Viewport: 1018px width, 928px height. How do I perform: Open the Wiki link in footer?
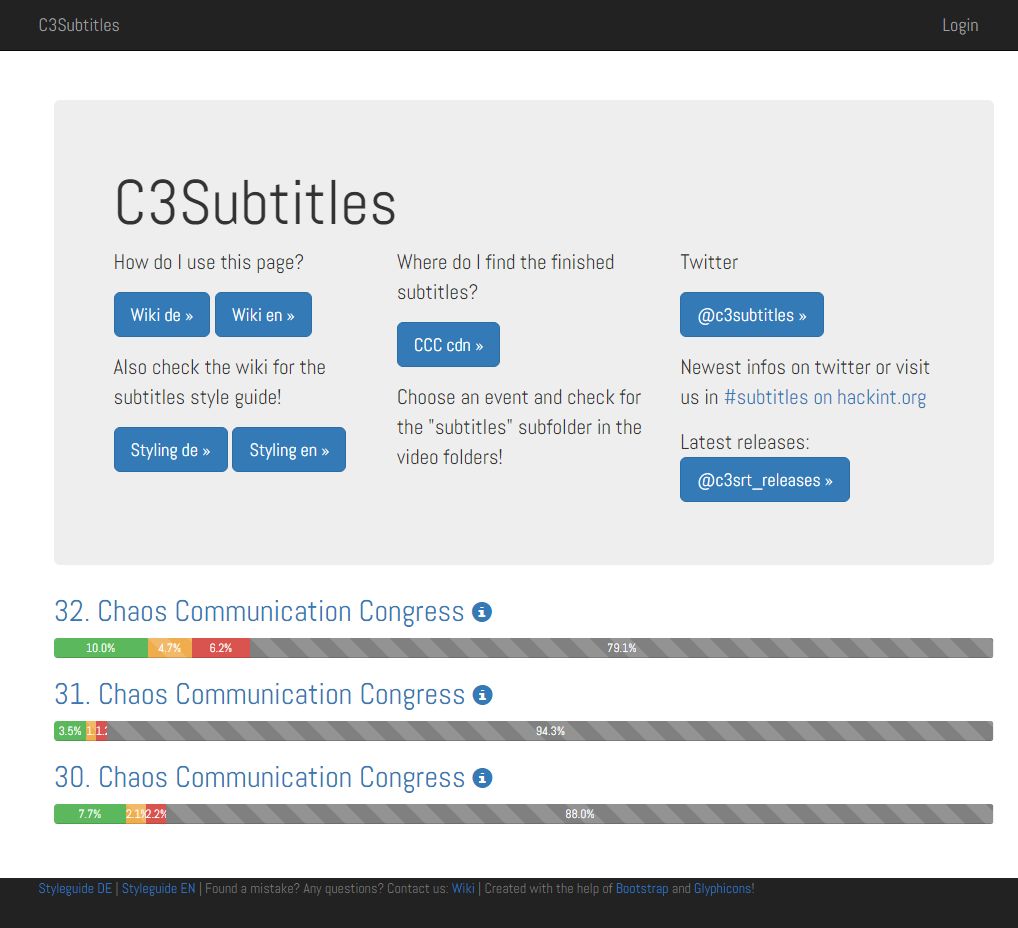coord(463,888)
